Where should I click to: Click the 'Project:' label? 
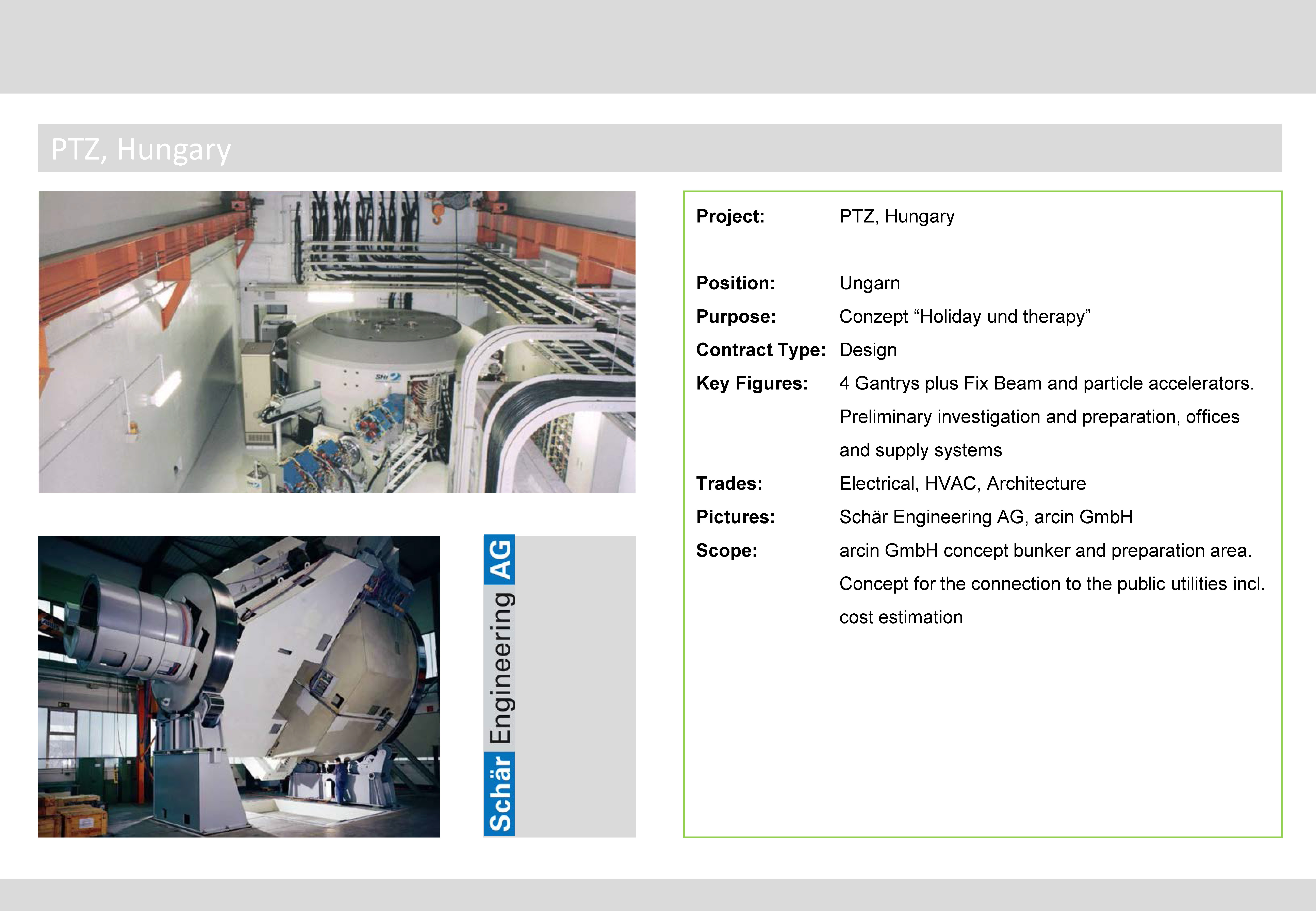(730, 216)
